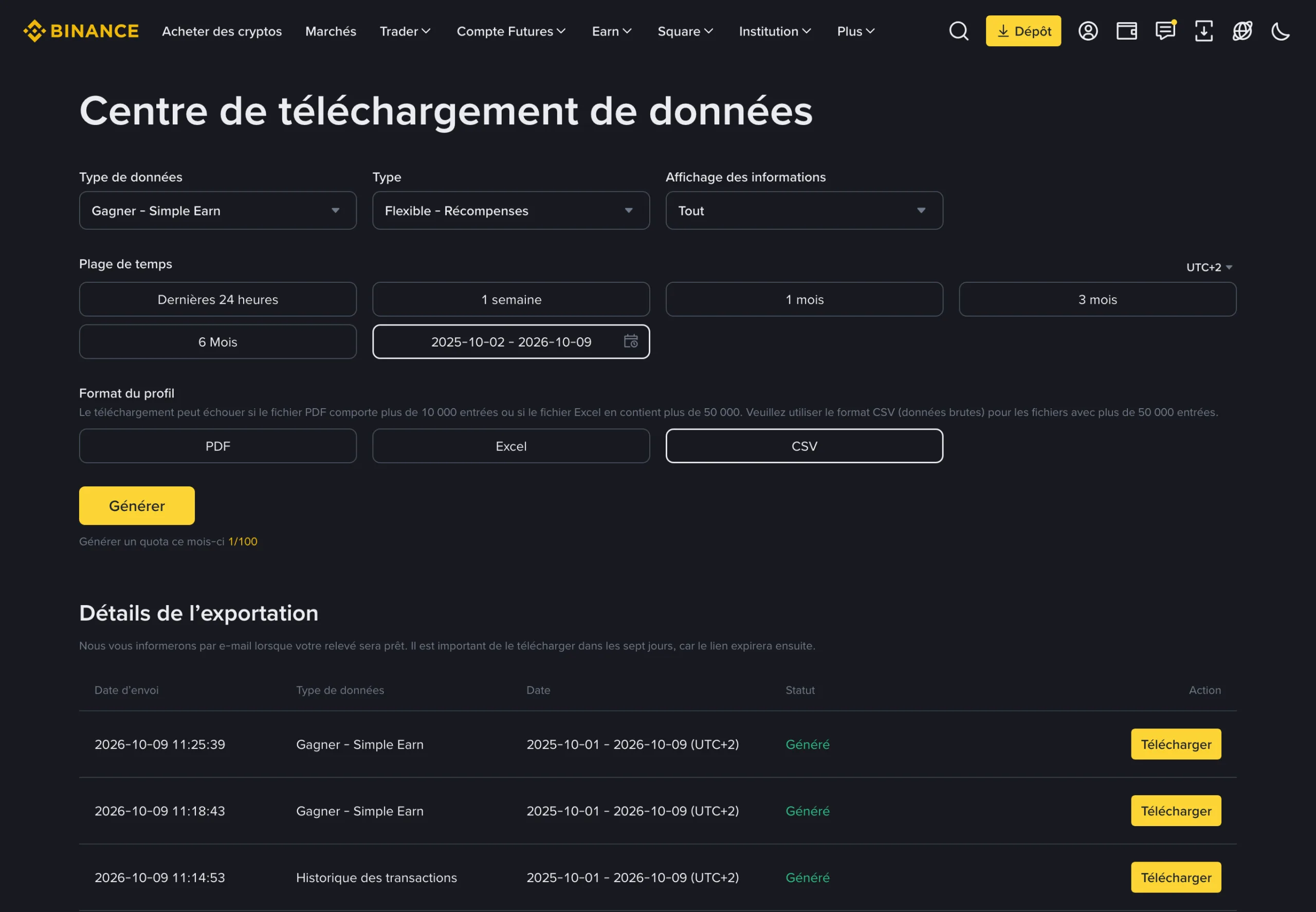The image size is (1316, 912).
Task: Expand the Institution navigation menu
Action: [x=775, y=31]
